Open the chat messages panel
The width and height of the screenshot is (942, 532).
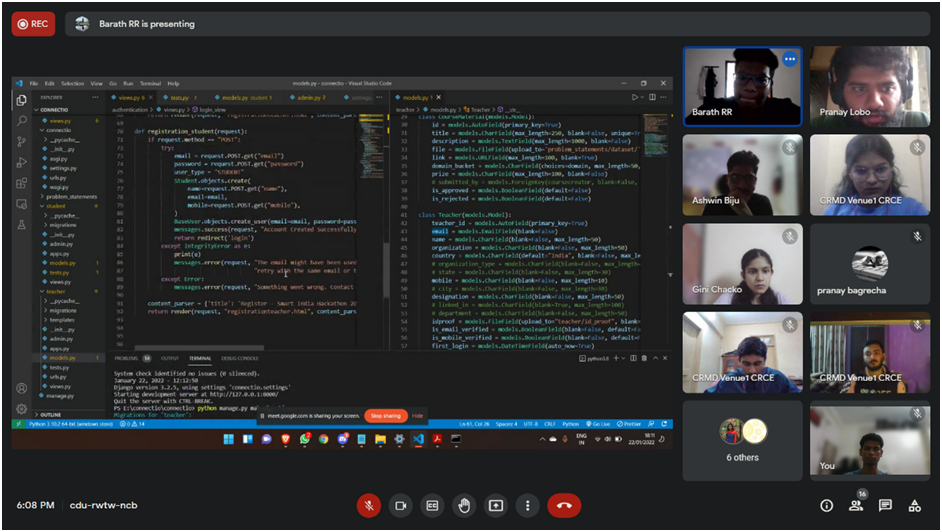coord(885,506)
